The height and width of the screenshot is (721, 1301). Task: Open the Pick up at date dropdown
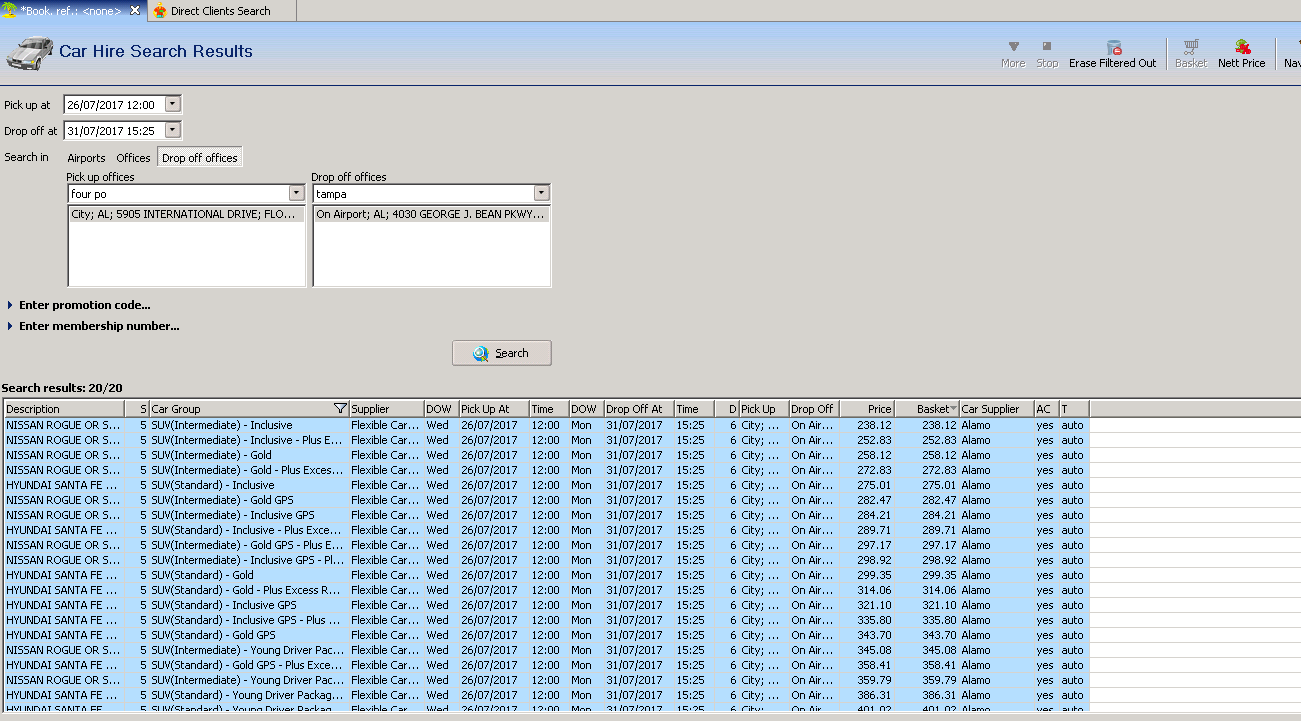[x=172, y=104]
